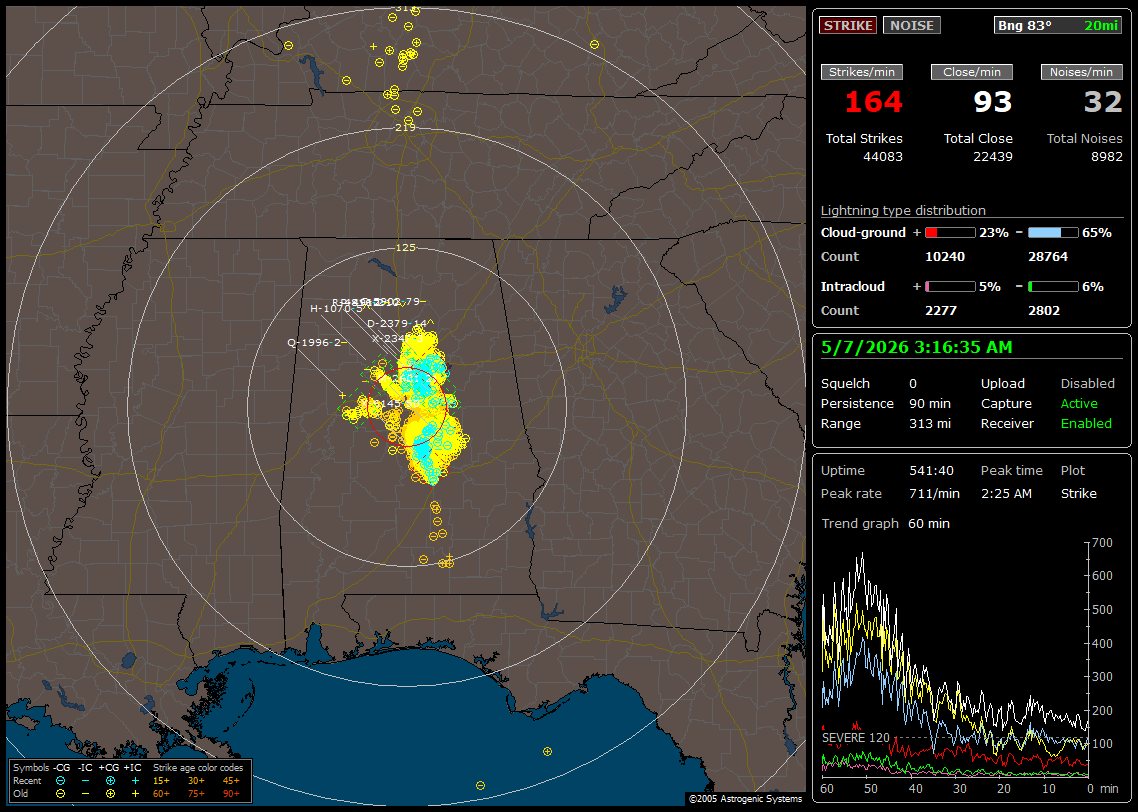
Task: Click the red STRIKE indicator button
Action: (x=848, y=25)
